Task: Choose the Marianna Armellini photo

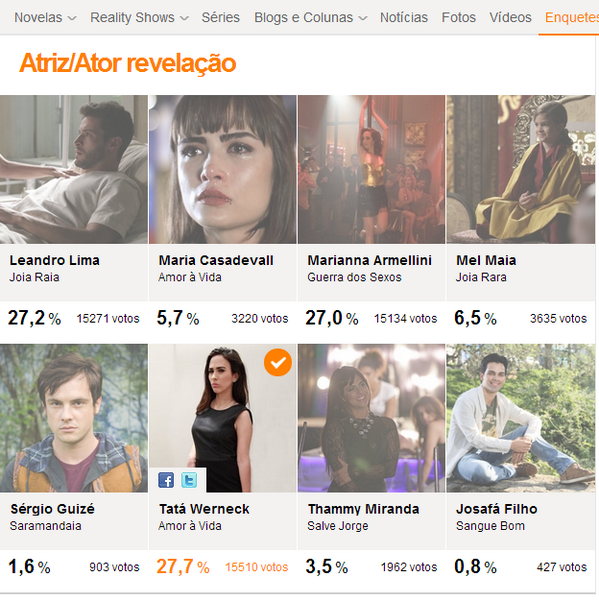Action: 371,169
